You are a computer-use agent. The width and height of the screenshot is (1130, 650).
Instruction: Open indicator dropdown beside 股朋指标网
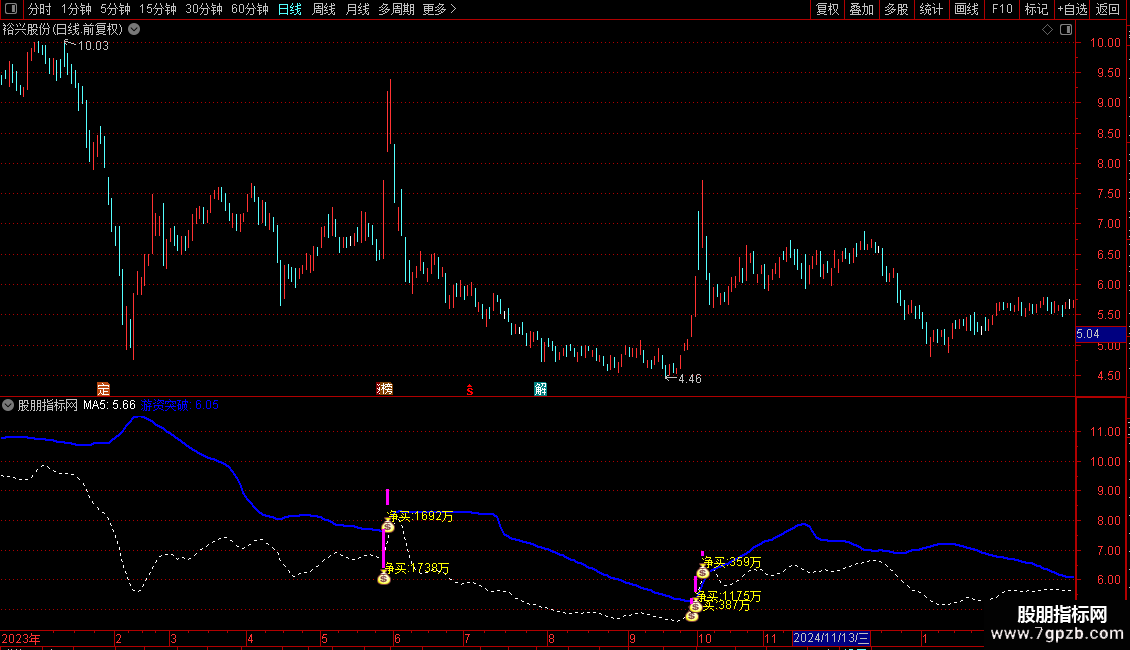coord(8,405)
